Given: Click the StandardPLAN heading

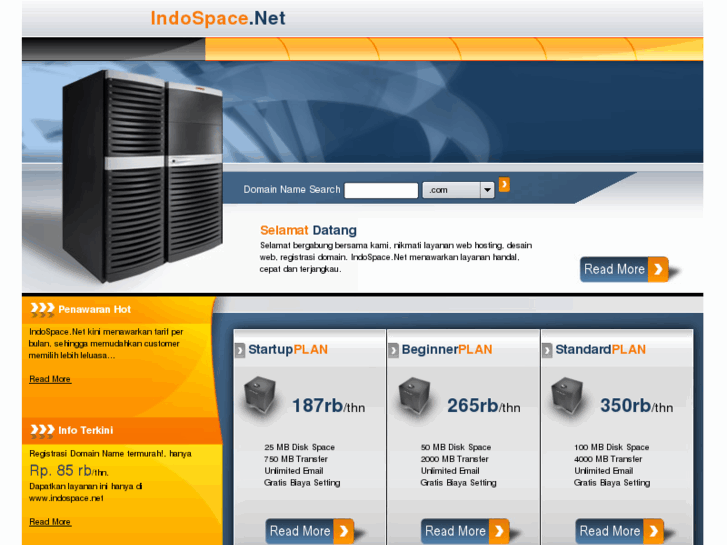Looking at the screenshot, I should coord(600,350).
